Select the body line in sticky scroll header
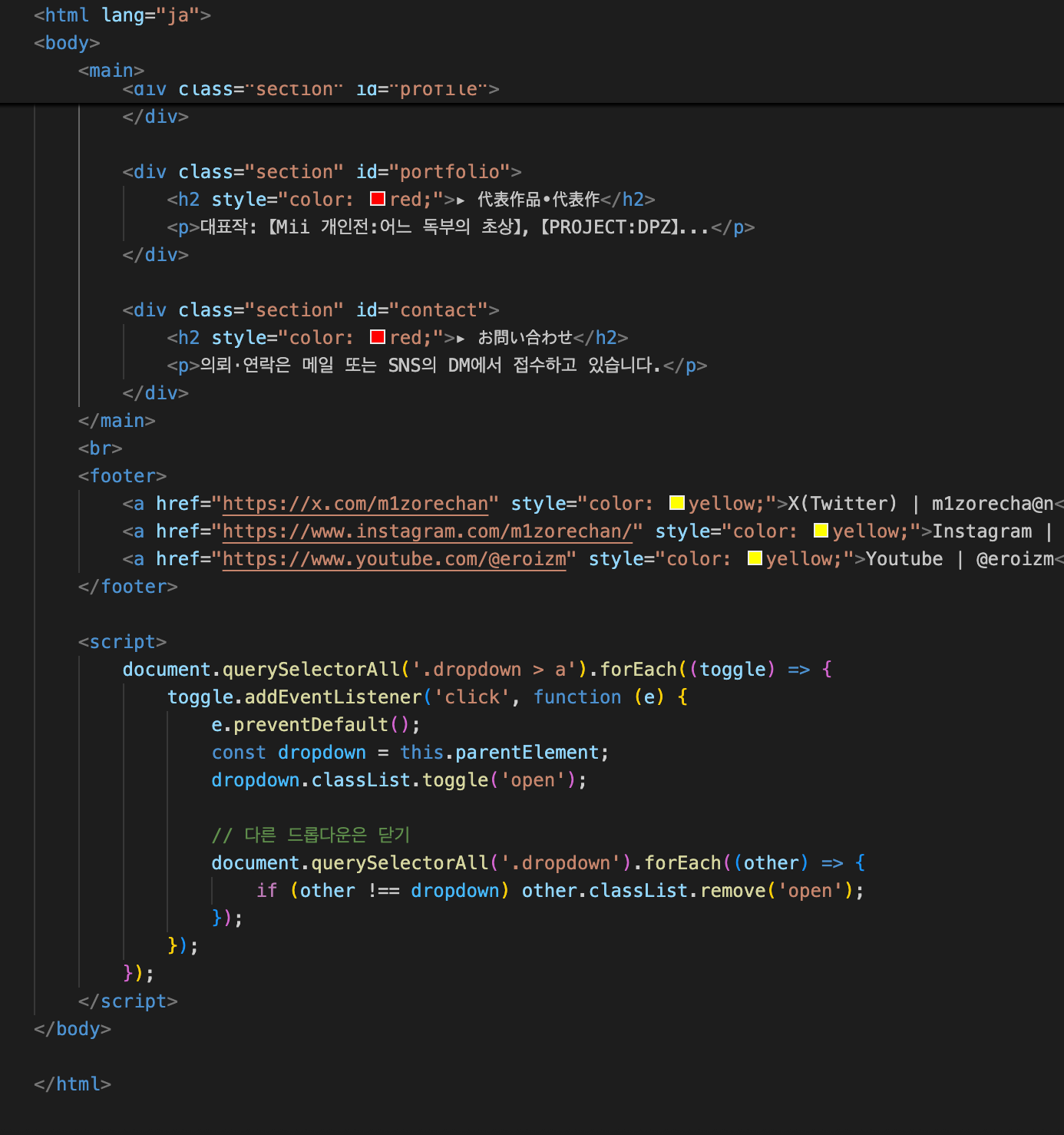Screen dimensions: 1064x1135 tap(67, 43)
